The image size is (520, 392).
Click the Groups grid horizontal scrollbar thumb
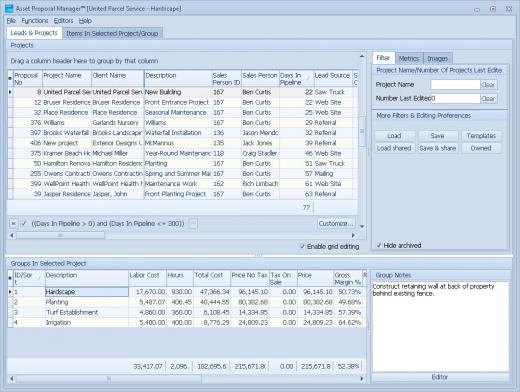point(109,379)
